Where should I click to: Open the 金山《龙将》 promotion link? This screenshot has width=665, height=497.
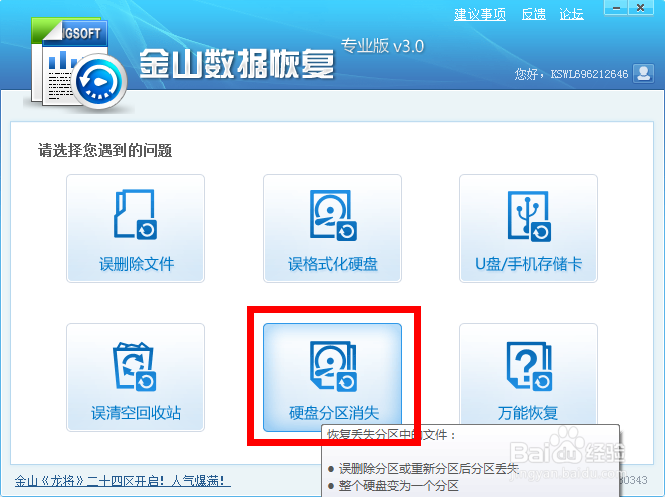tap(123, 481)
